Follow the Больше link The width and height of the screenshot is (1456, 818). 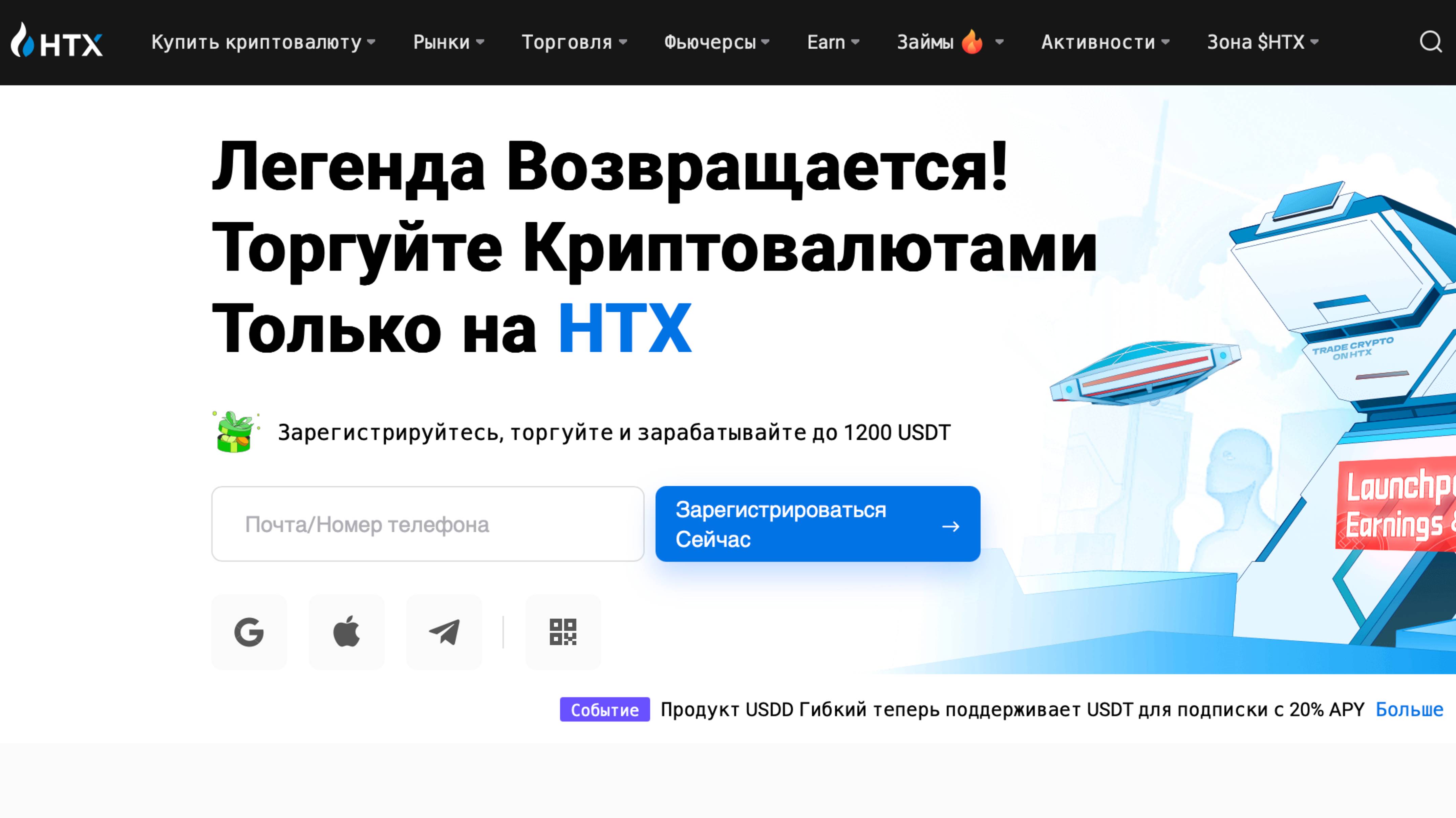[1409, 710]
